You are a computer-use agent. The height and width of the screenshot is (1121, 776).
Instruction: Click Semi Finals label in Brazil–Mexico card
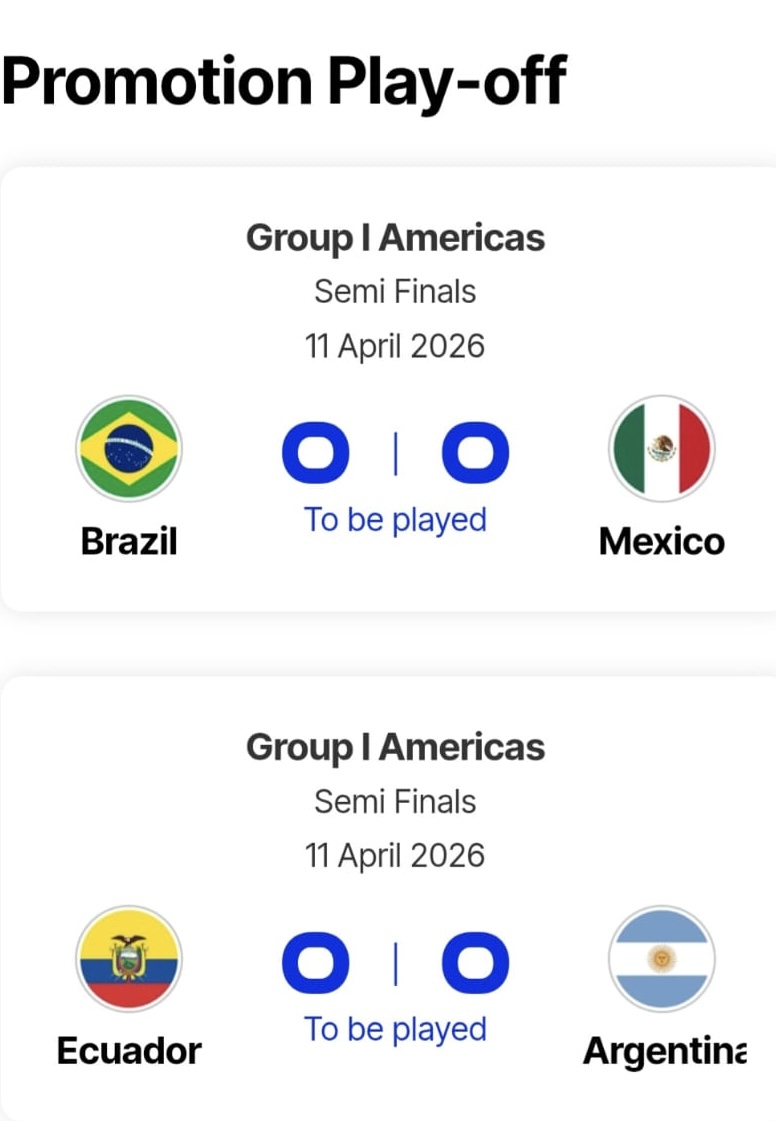click(395, 292)
